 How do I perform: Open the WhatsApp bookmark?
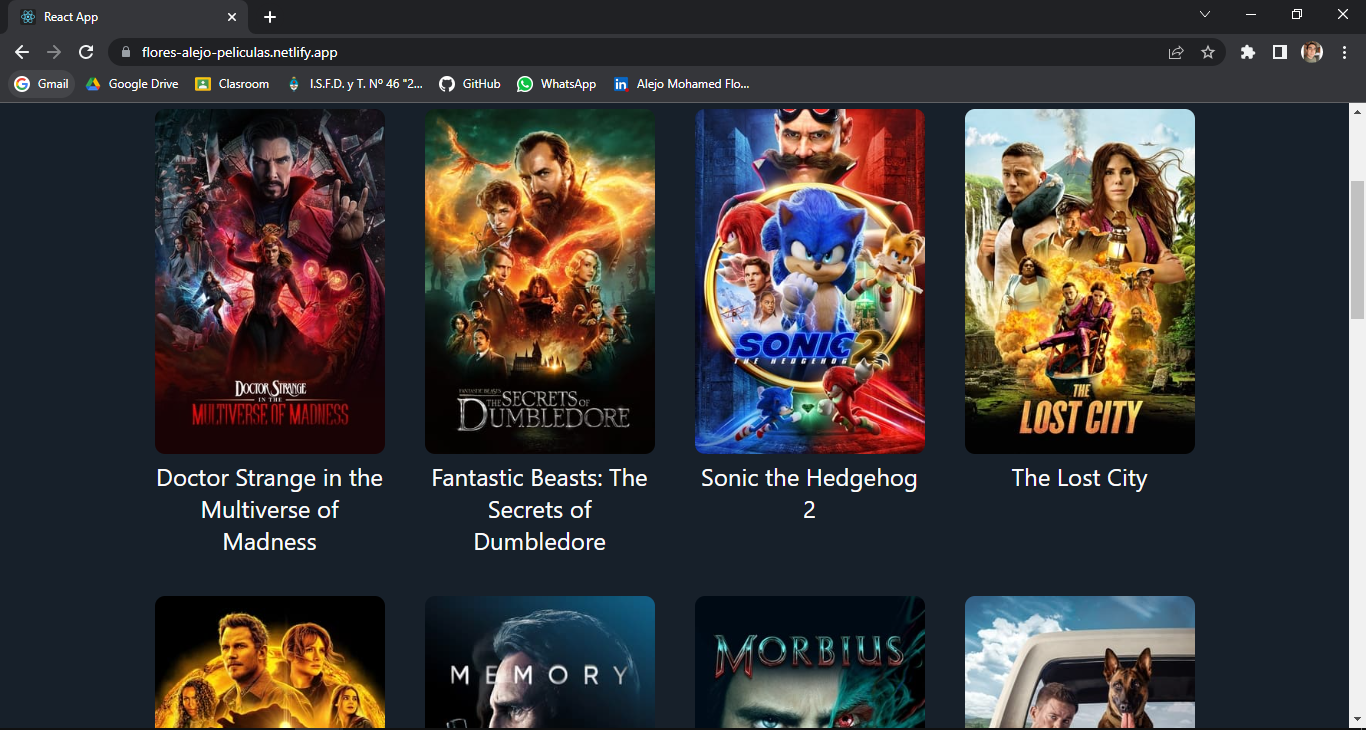[x=557, y=84]
